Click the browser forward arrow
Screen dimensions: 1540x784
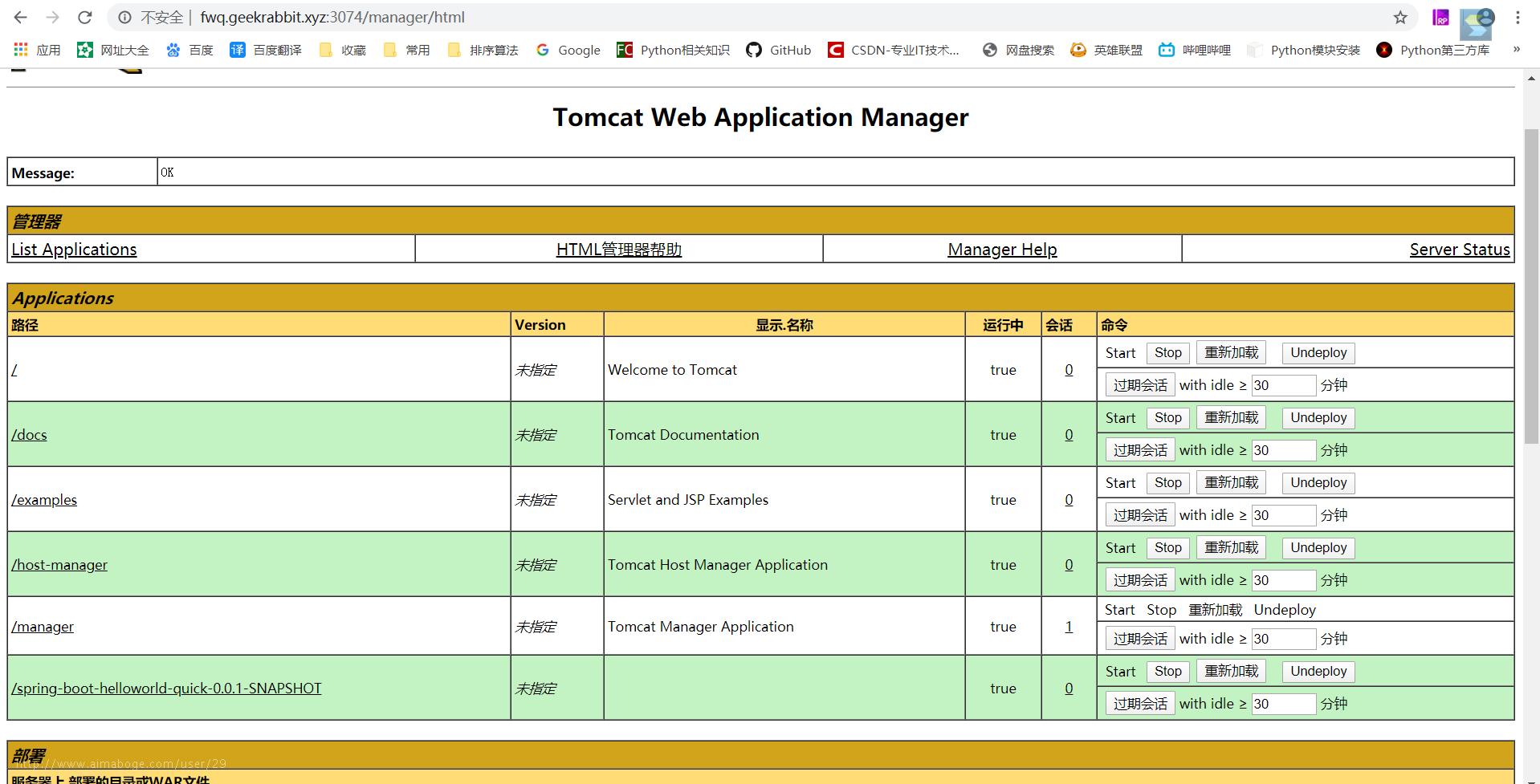53,17
